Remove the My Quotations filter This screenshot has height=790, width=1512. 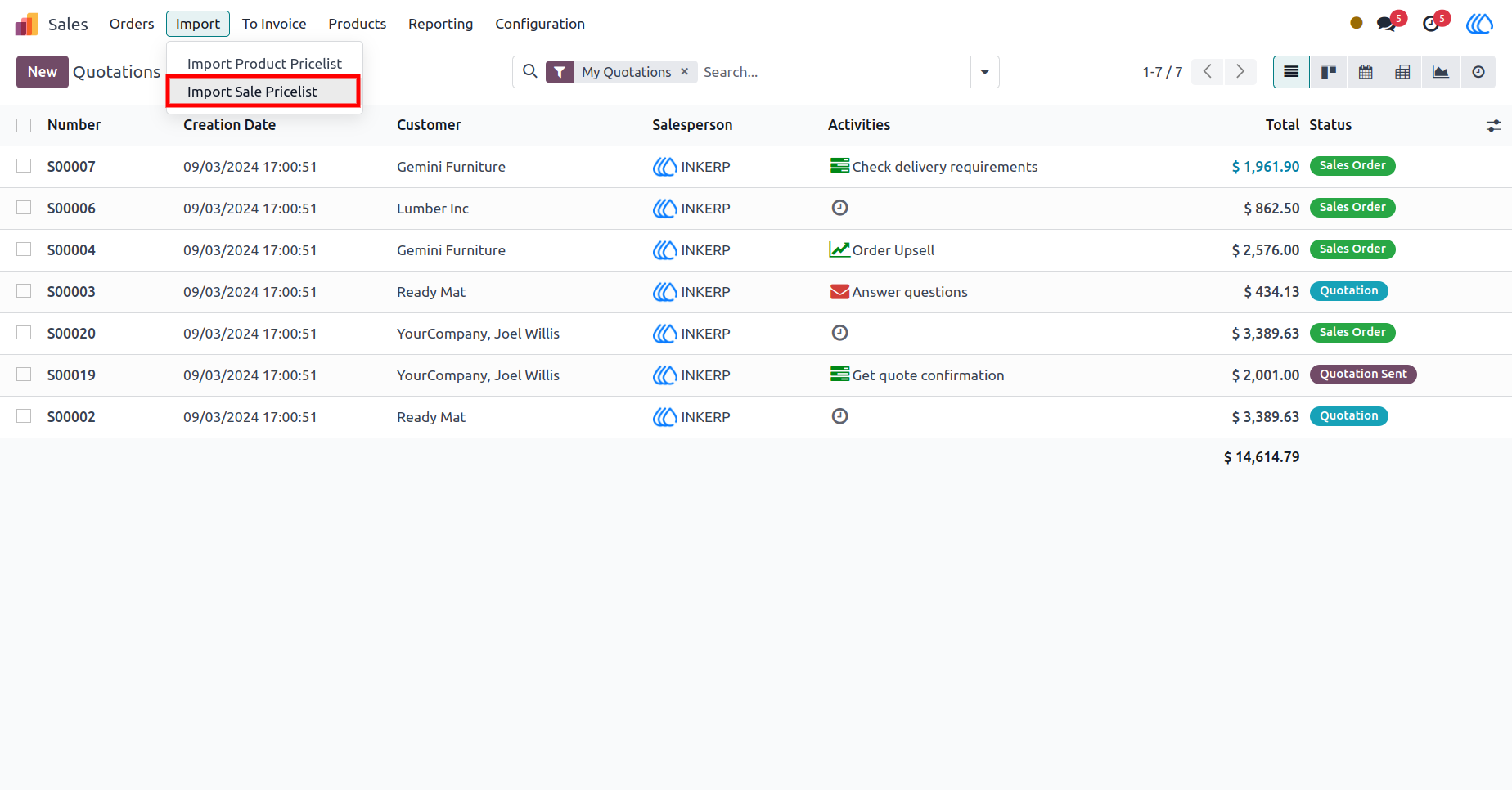[x=685, y=72]
